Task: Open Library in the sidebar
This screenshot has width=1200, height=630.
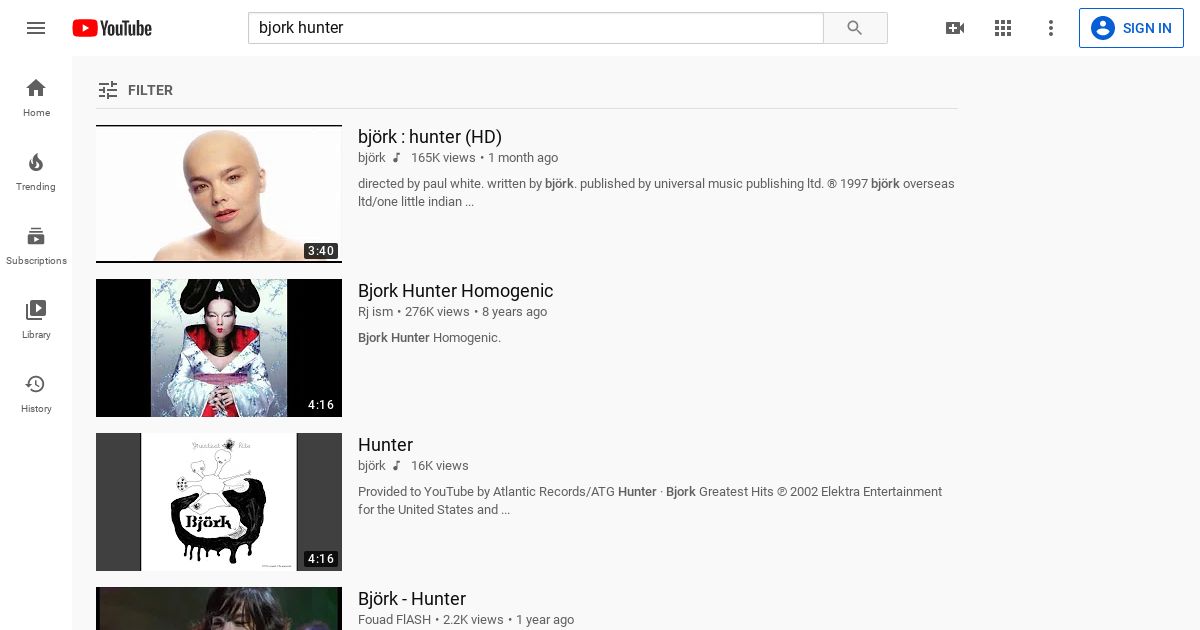Action: pyautogui.click(x=36, y=319)
